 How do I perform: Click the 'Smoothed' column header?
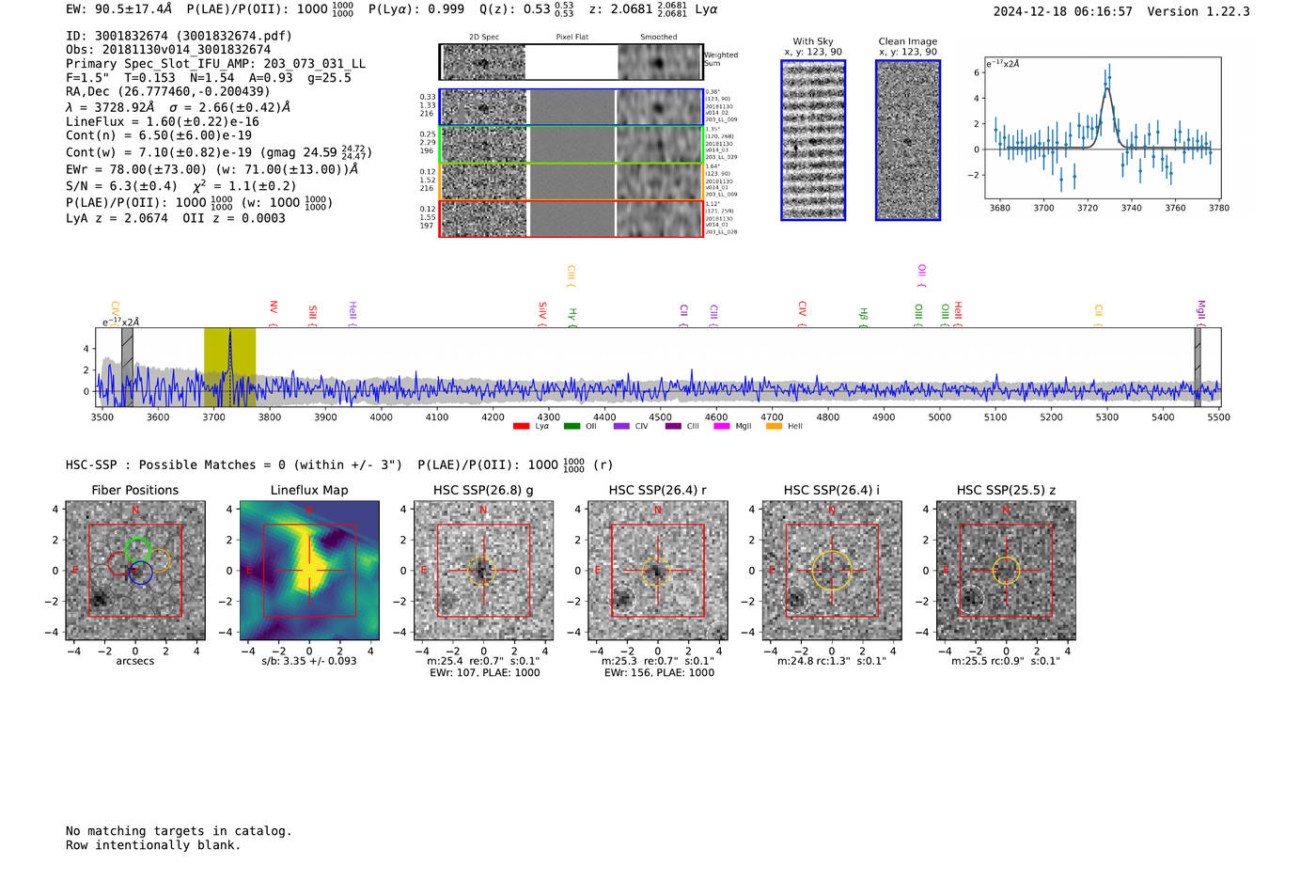659,37
